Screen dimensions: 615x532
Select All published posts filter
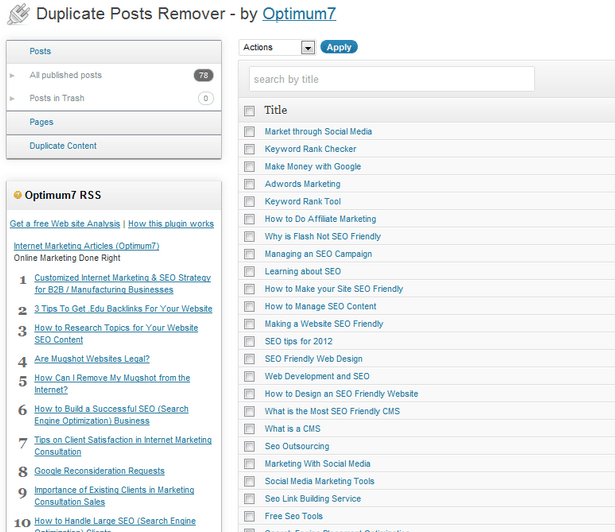tap(66, 75)
